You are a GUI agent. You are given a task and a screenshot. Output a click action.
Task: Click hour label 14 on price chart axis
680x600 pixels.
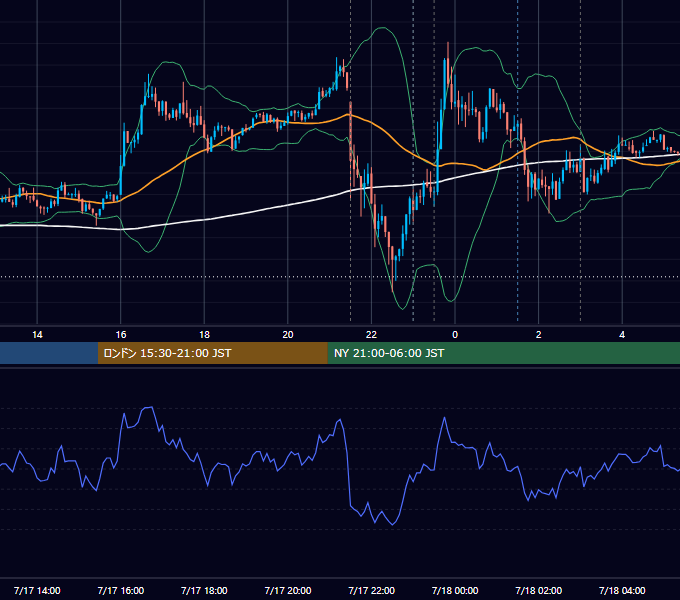(37, 335)
